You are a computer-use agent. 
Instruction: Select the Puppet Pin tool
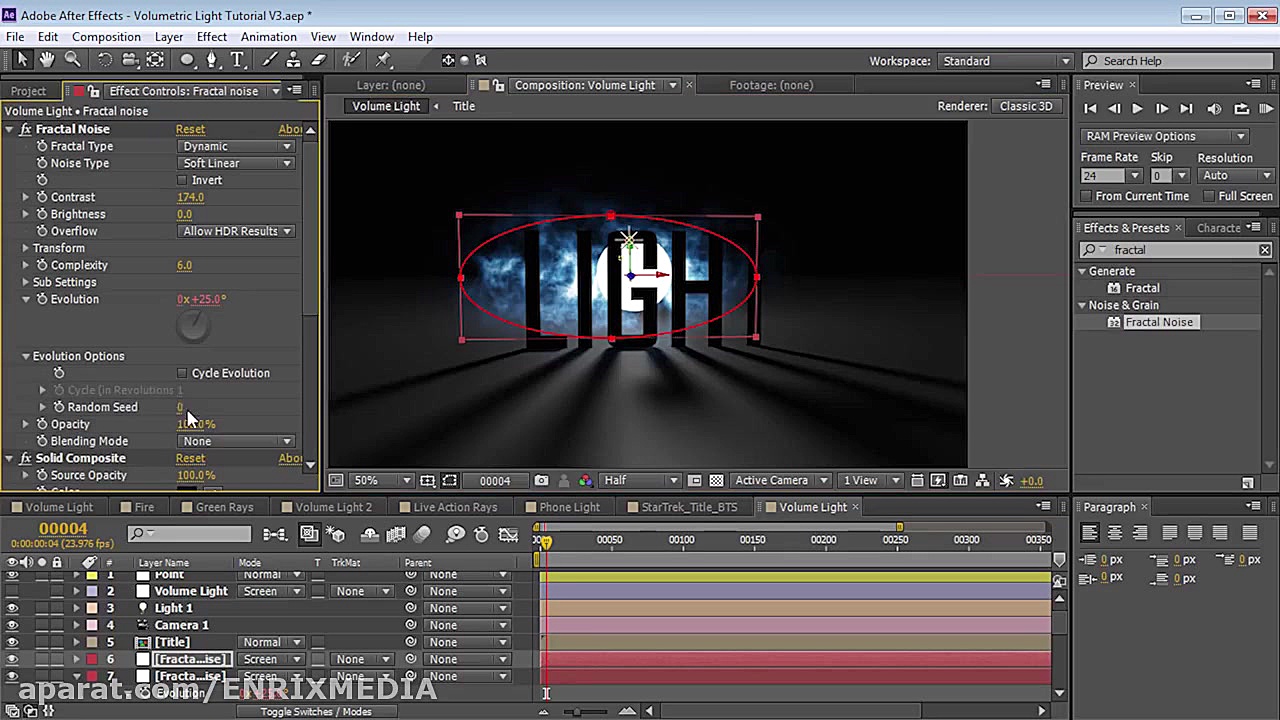383,60
